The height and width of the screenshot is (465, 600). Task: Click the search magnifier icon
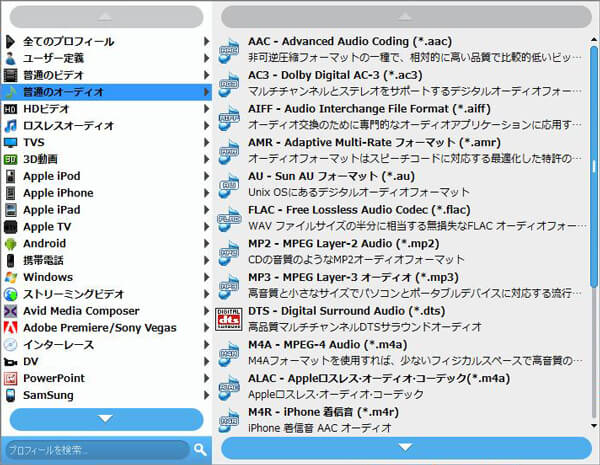coord(200,449)
